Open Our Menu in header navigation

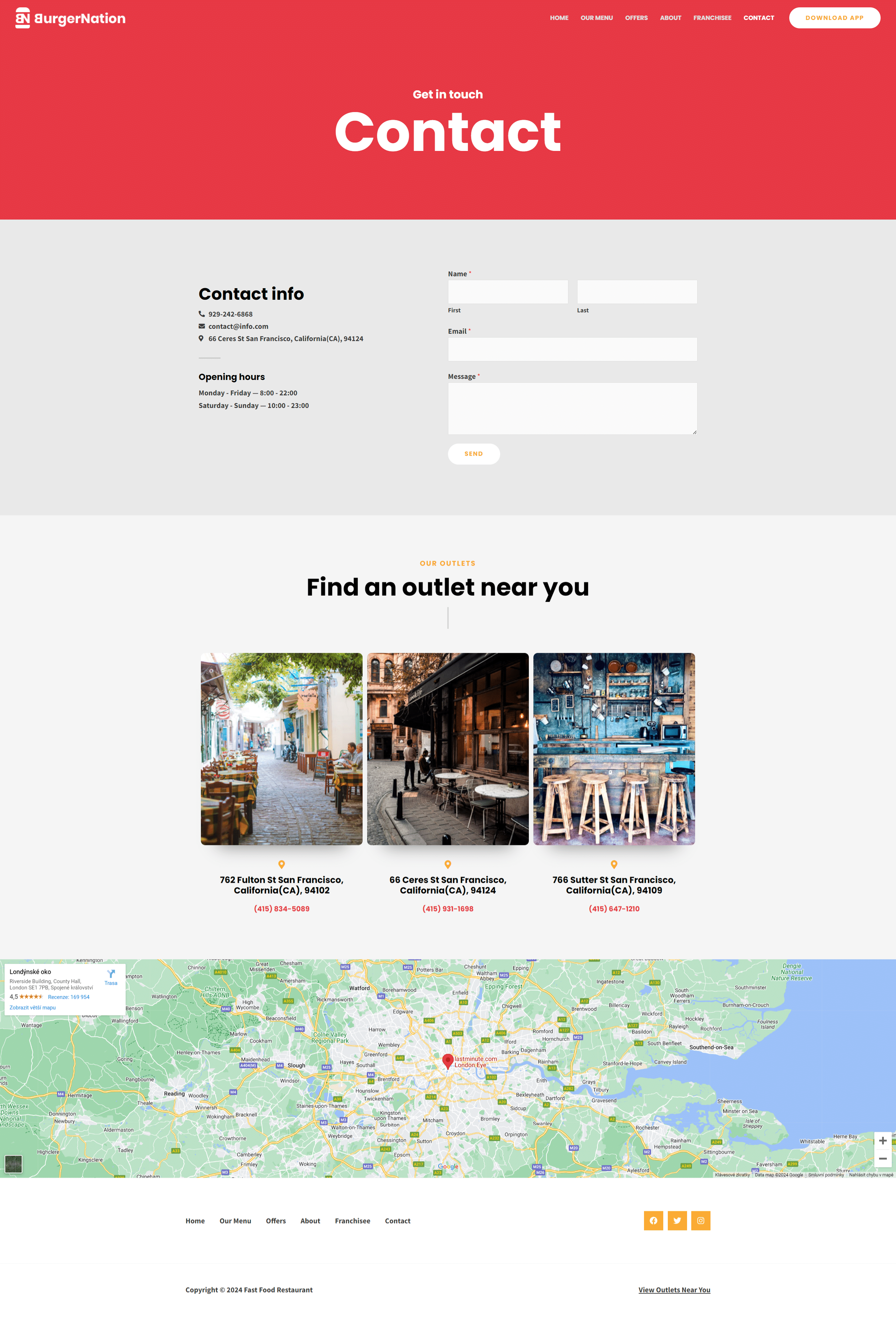[x=596, y=18]
